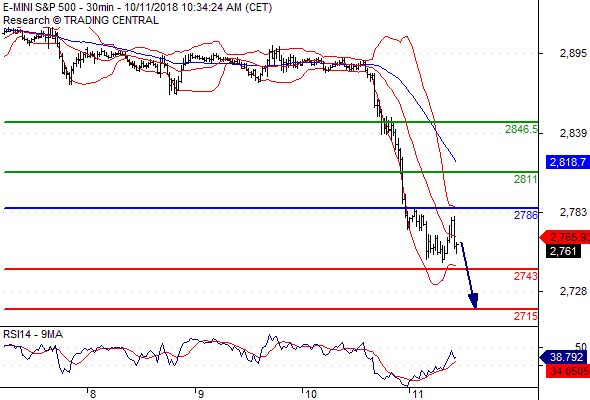This screenshot has height=400, width=590.
Task: Click the RSI moving average tag 34.0505
Action: [x=568, y=371]
